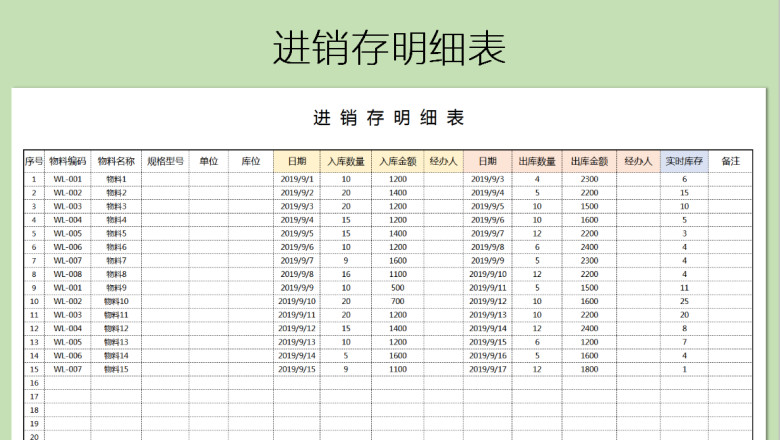Click the 物料3 name cell
The image size is (780, 440).
tap(116, 206)
